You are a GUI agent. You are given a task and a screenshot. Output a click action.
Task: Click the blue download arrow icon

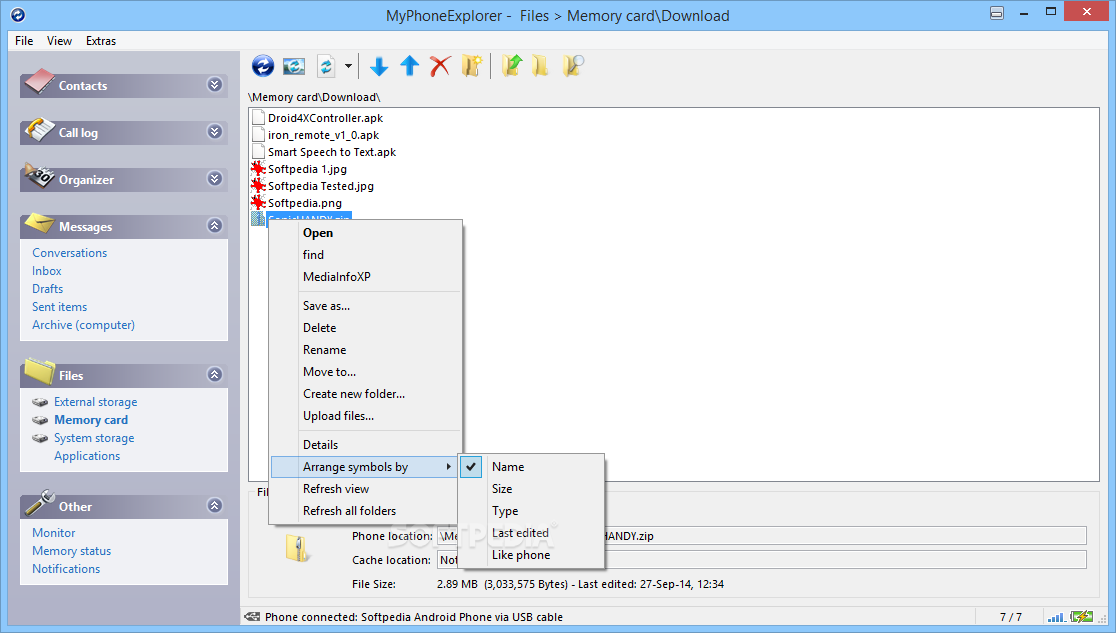point(379,66)
